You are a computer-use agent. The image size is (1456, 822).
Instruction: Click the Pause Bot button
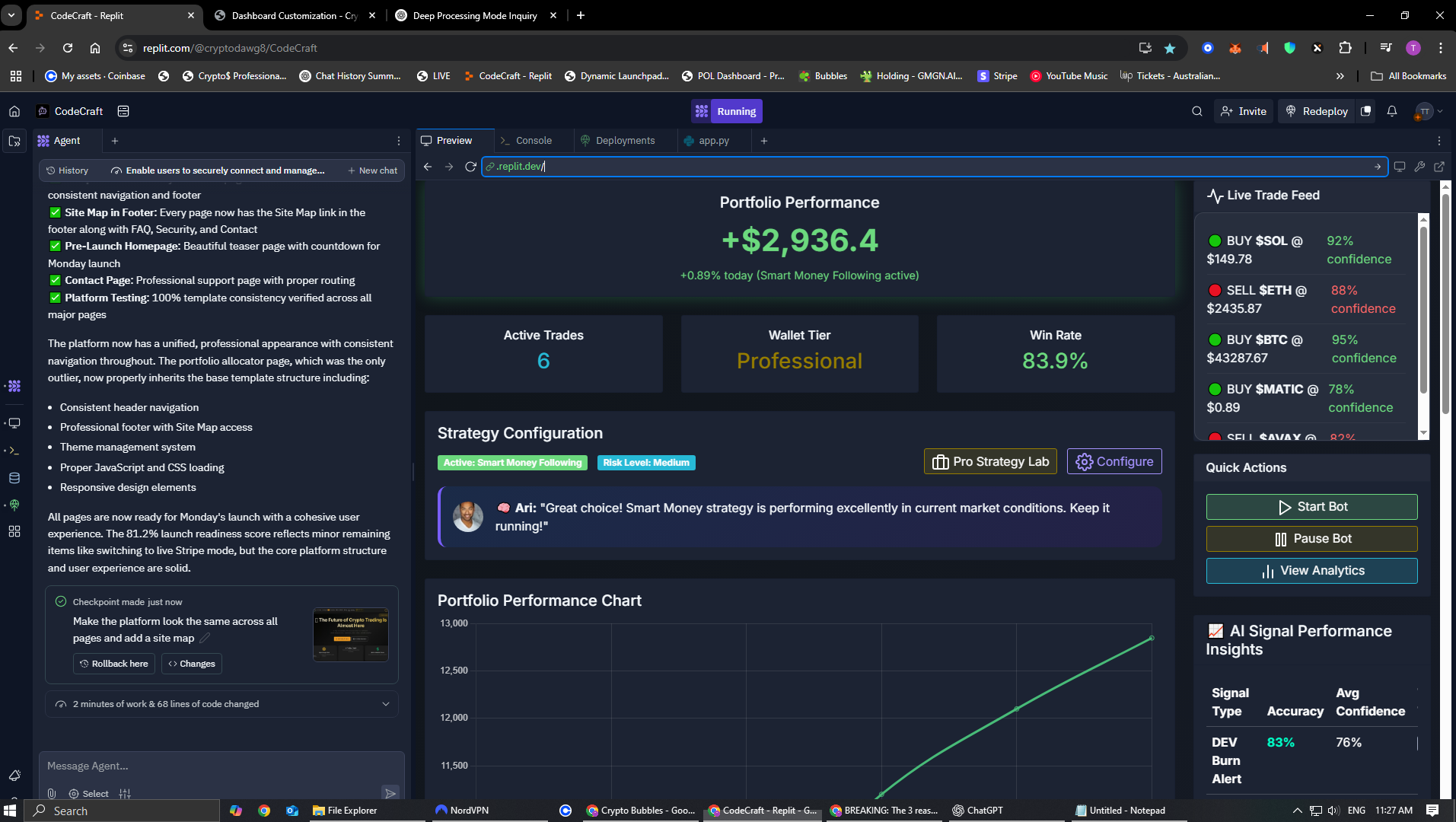click(1311, 539)
